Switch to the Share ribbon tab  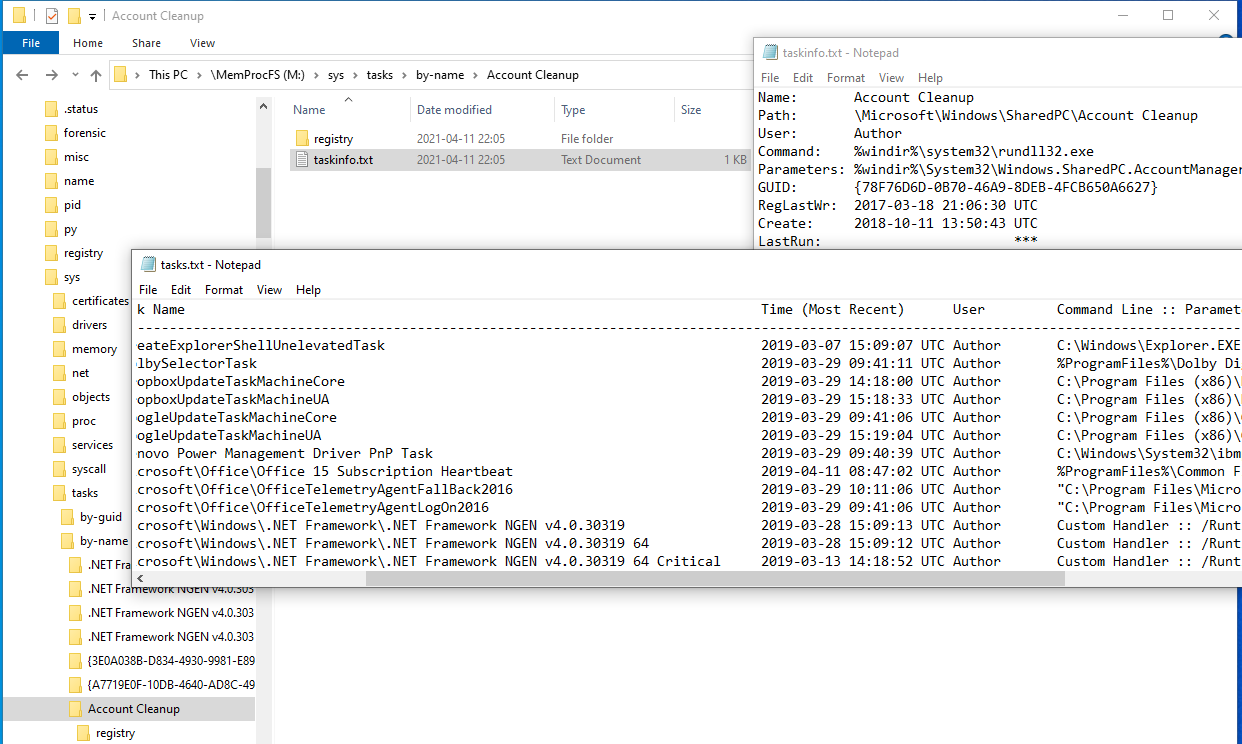click(146, 43)
